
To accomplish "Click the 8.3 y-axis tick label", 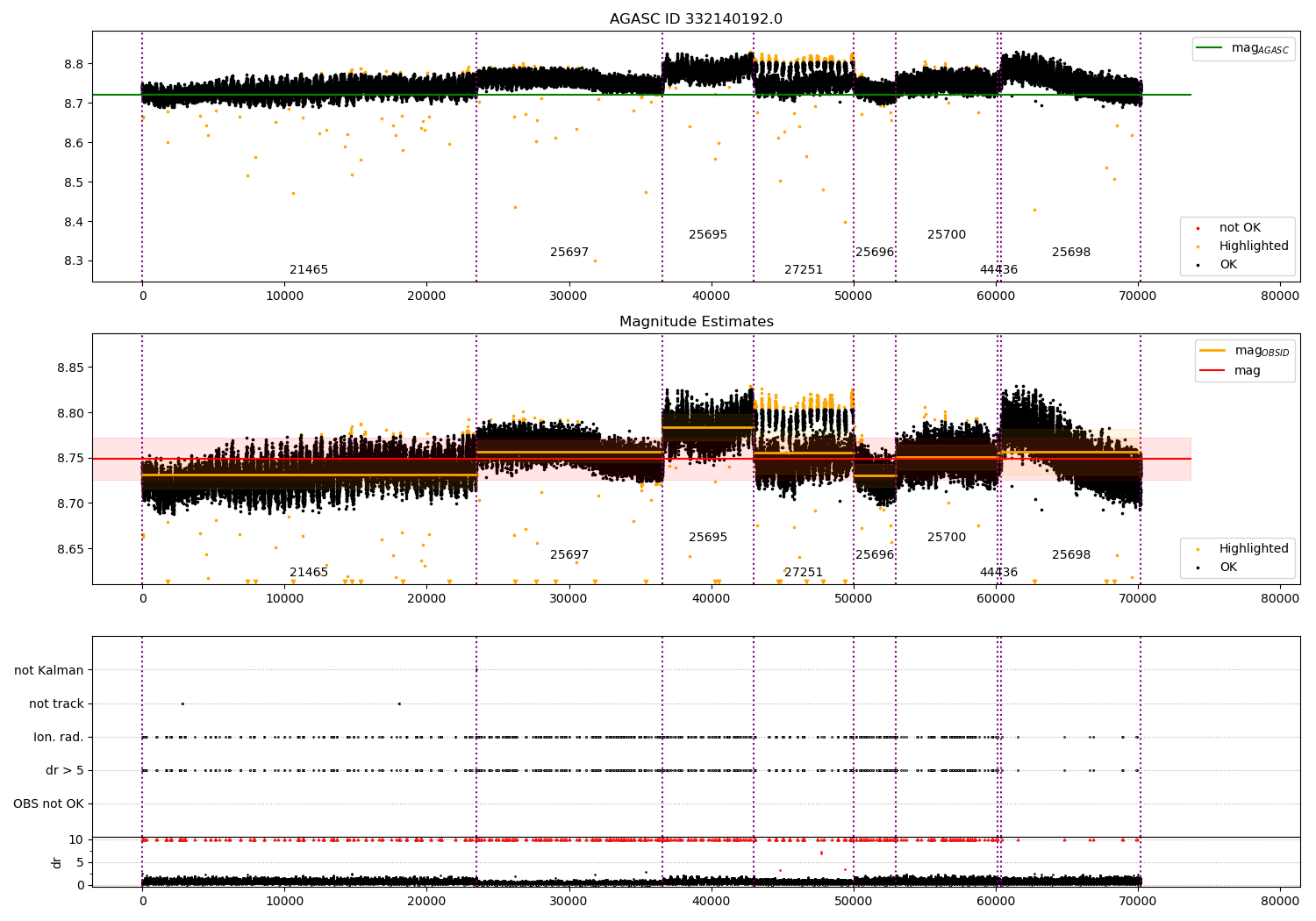I will 74,261.
